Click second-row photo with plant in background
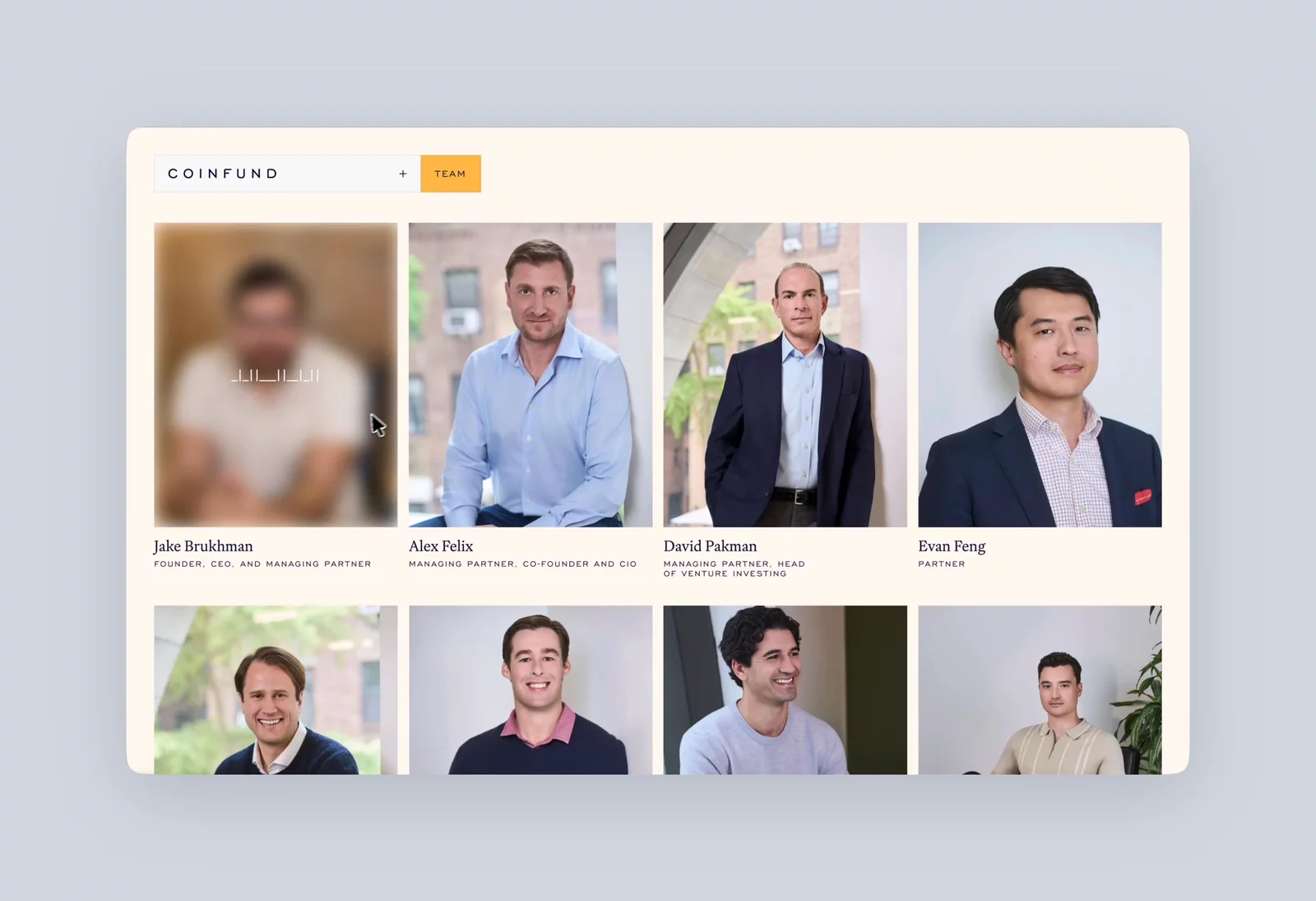Viewport: 1316px width, 901px height. pyautogui.click(x=1040, y=690)
